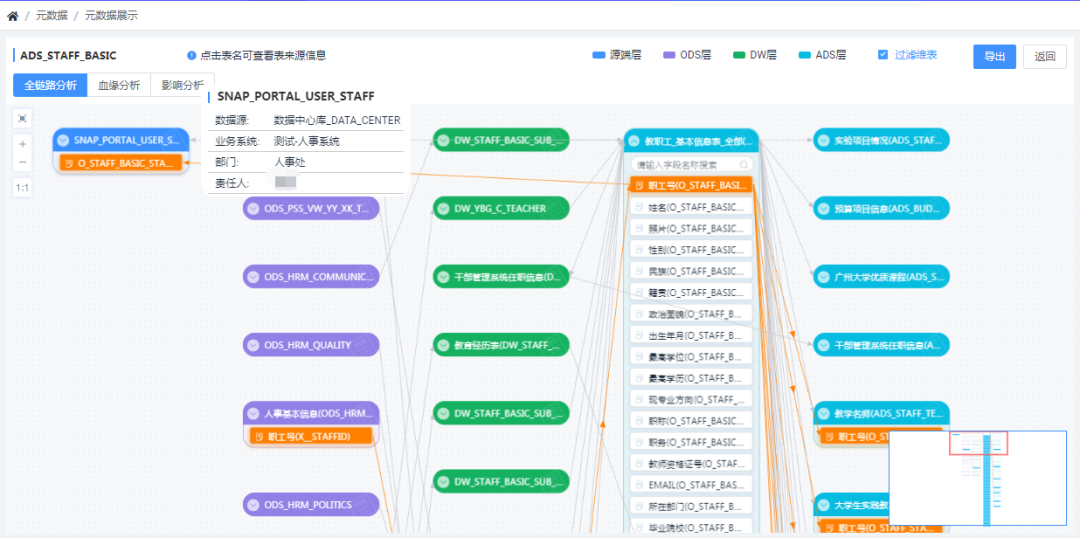
Task: Open the 教学名师(ADS_STAFF_TE table node
Action: coord(882,413)
